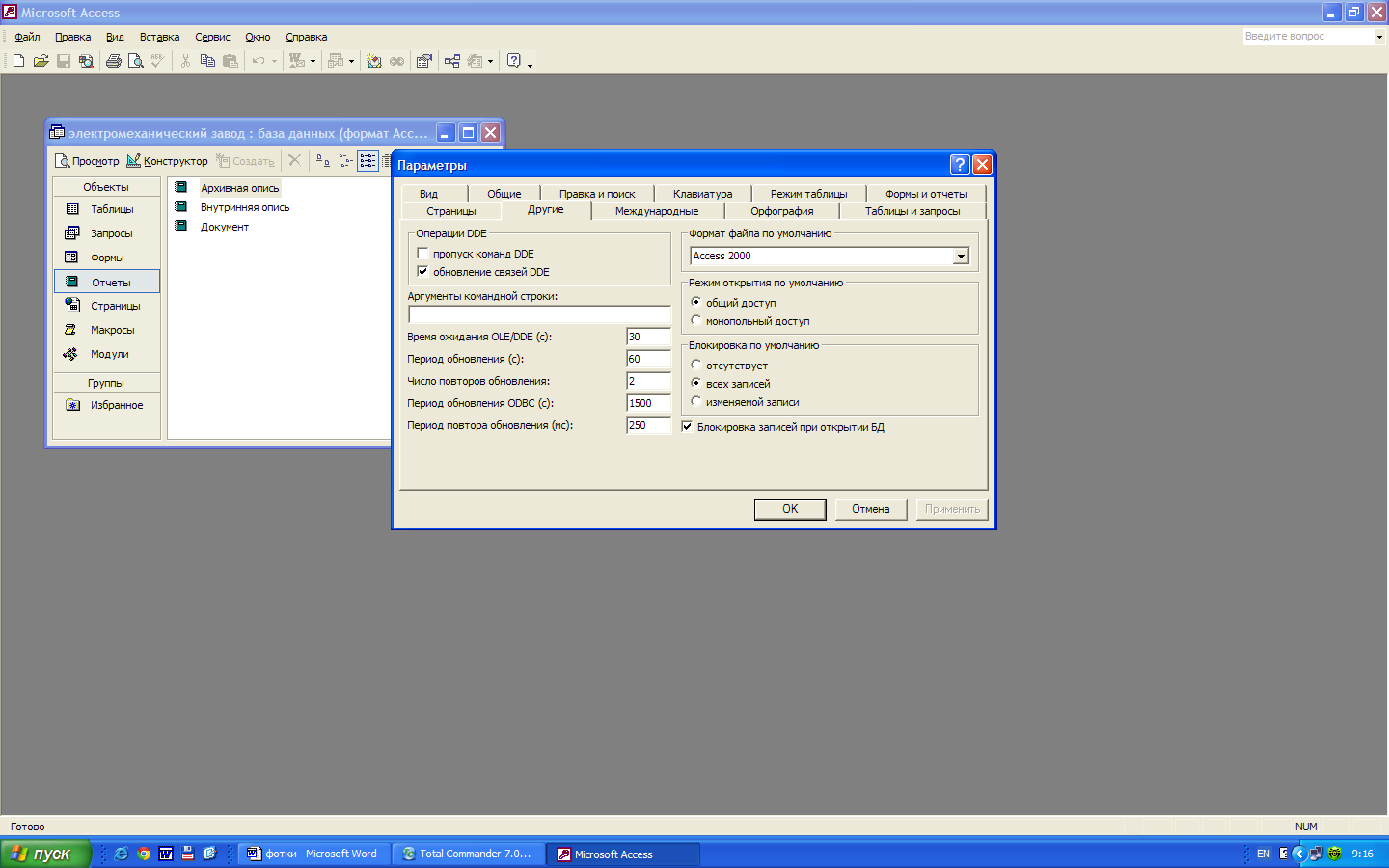
Task: Click the Word quick launch icon
Action: click(x=166, y=854)
